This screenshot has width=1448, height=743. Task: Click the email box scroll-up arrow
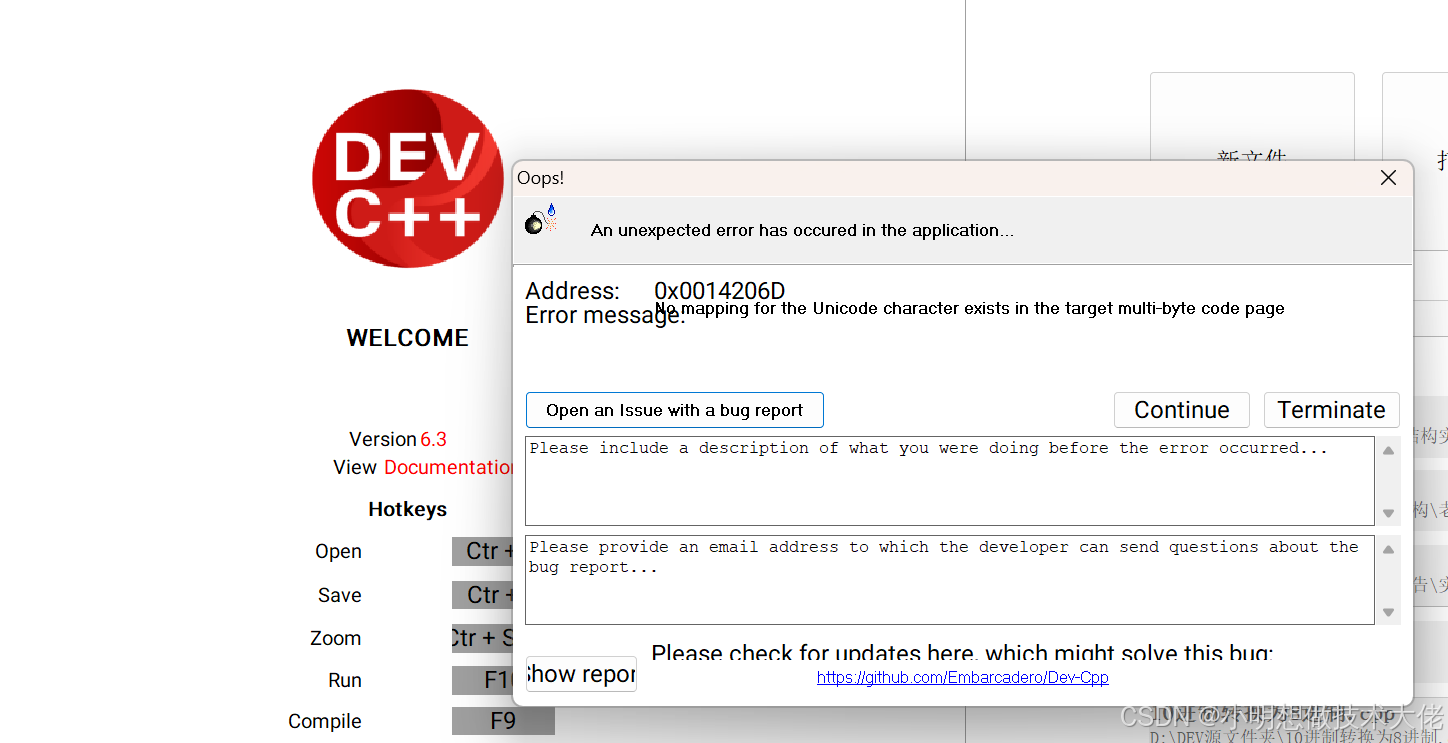click(x=1388, y=549)
